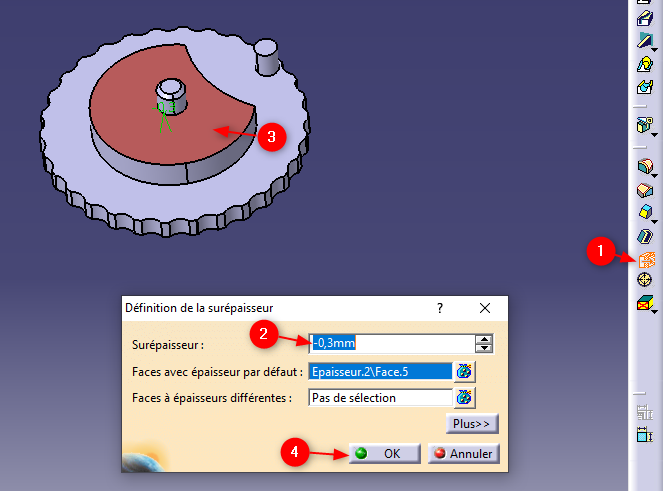Select the Constraint dimension tool icon
Image resolution: width=663 pixels, height=491 pixels.
pos(645,434)
